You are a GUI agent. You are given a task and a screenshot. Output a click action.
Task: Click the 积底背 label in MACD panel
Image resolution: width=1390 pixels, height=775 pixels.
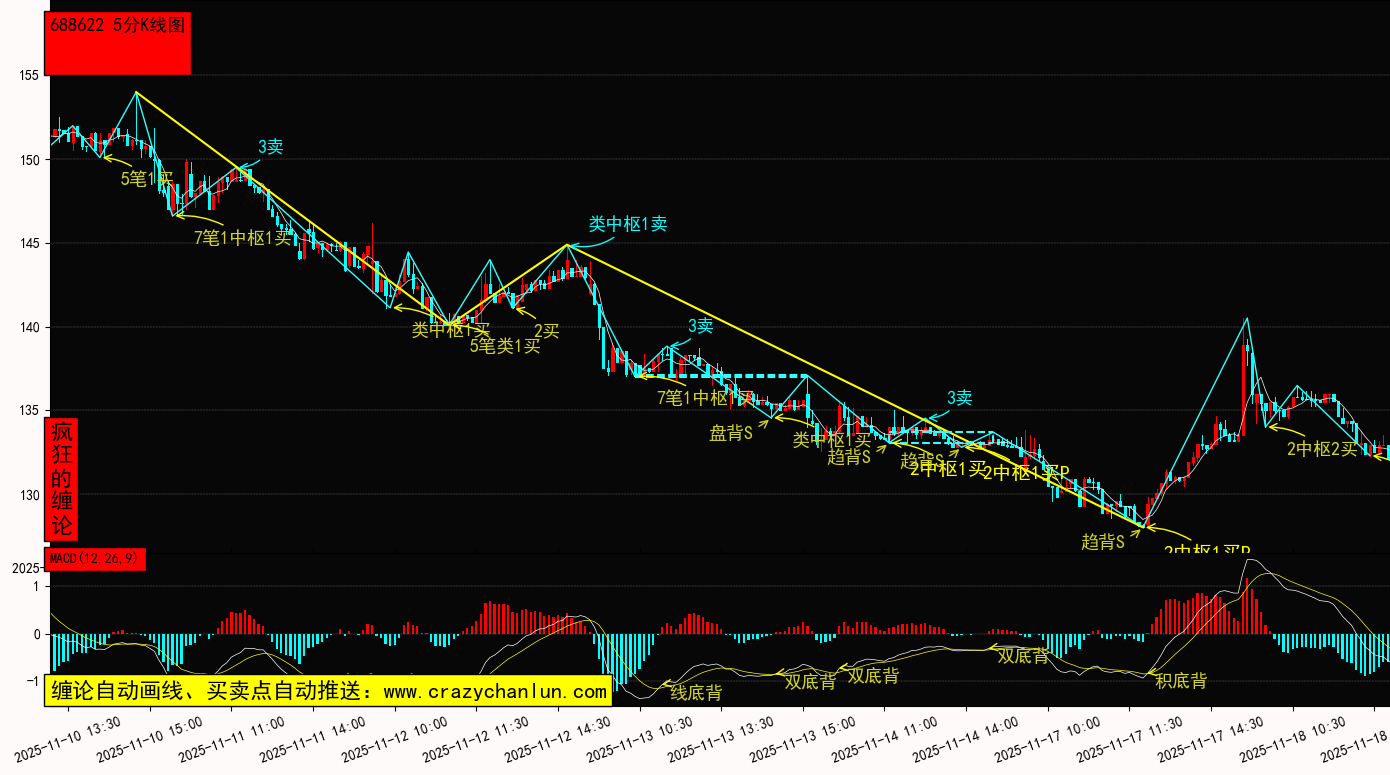coord(1180,681)
